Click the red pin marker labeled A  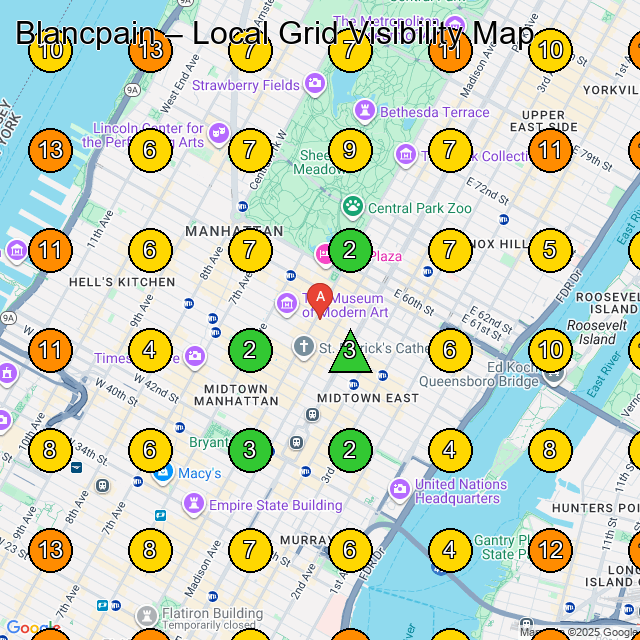click(320, 301)
